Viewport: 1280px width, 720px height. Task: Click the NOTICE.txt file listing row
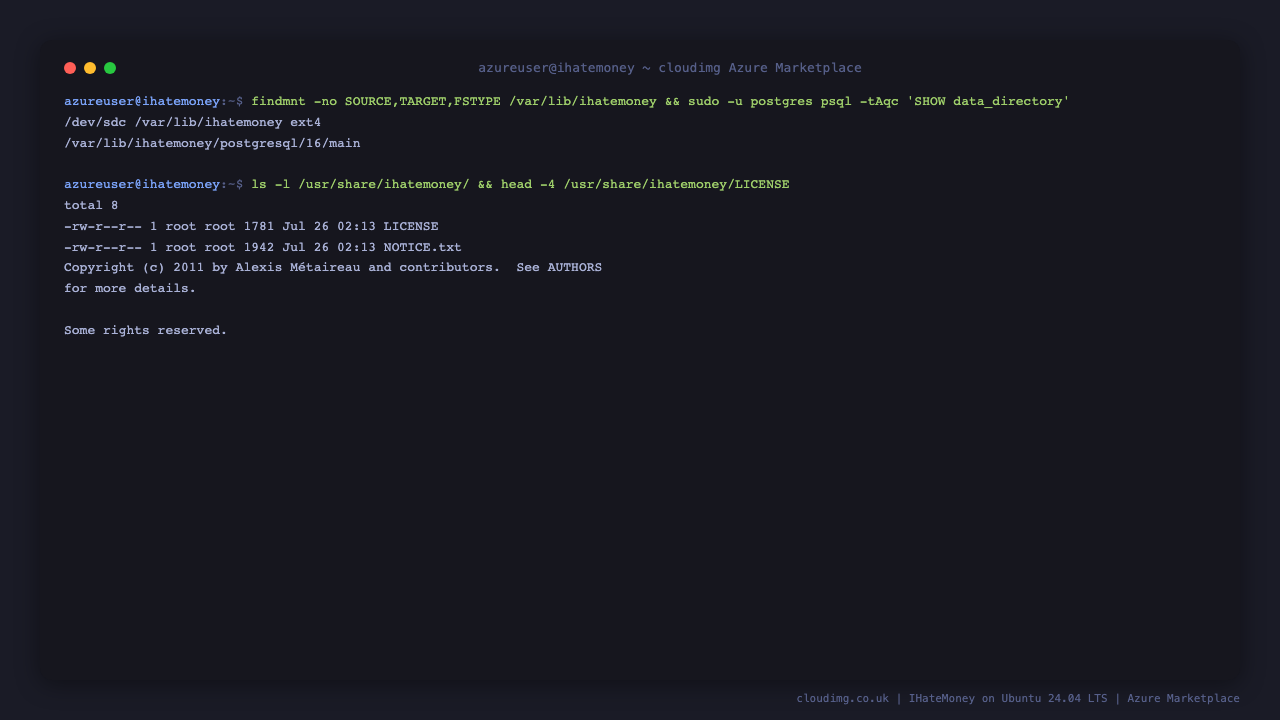pos(263,247)
